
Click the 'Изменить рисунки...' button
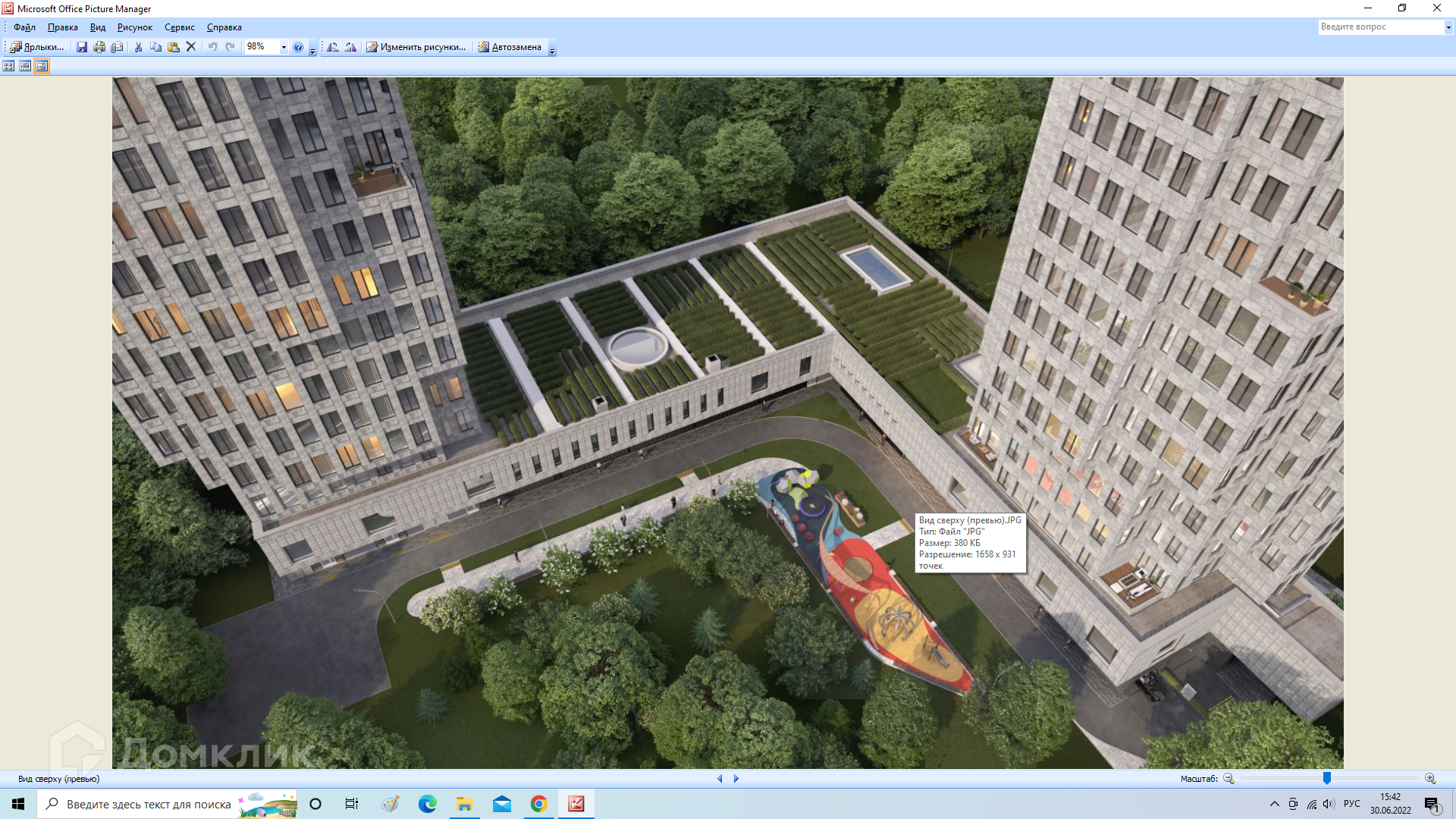(x=416, y=47)
